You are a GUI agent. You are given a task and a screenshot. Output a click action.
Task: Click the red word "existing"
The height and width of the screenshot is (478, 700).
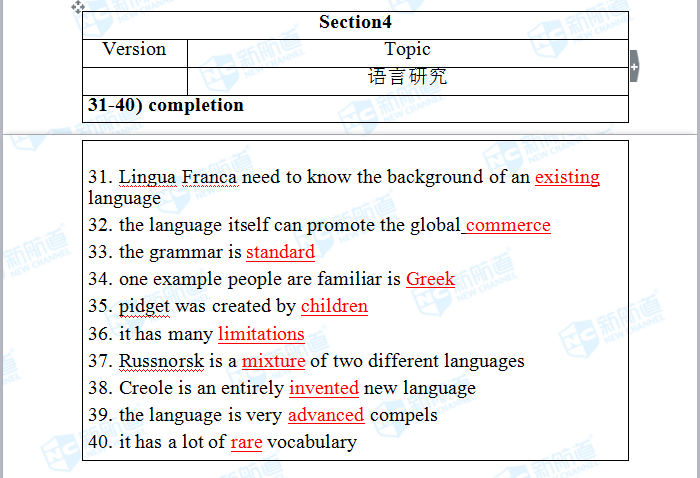pos(567,178)
